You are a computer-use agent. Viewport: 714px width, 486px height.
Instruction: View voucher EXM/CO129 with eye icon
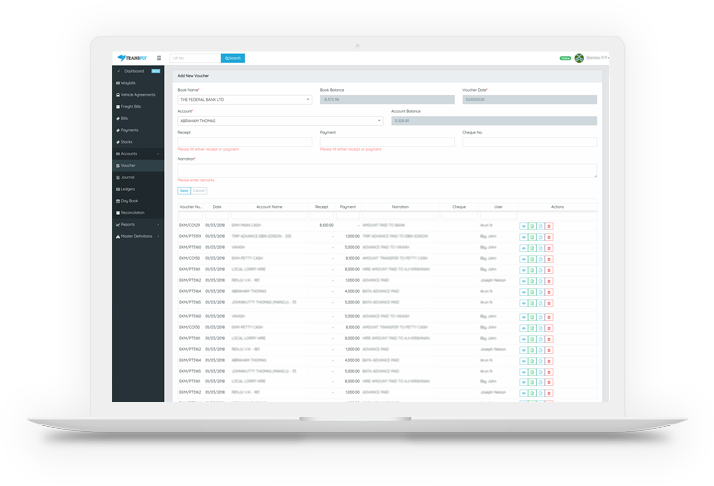[x=524, y=226]
